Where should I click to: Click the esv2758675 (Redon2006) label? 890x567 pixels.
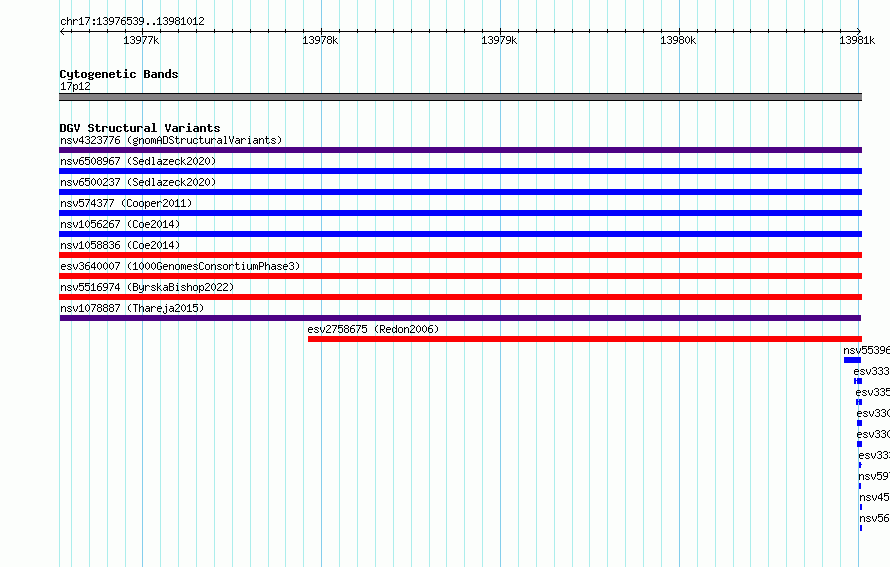pos(373,329)
